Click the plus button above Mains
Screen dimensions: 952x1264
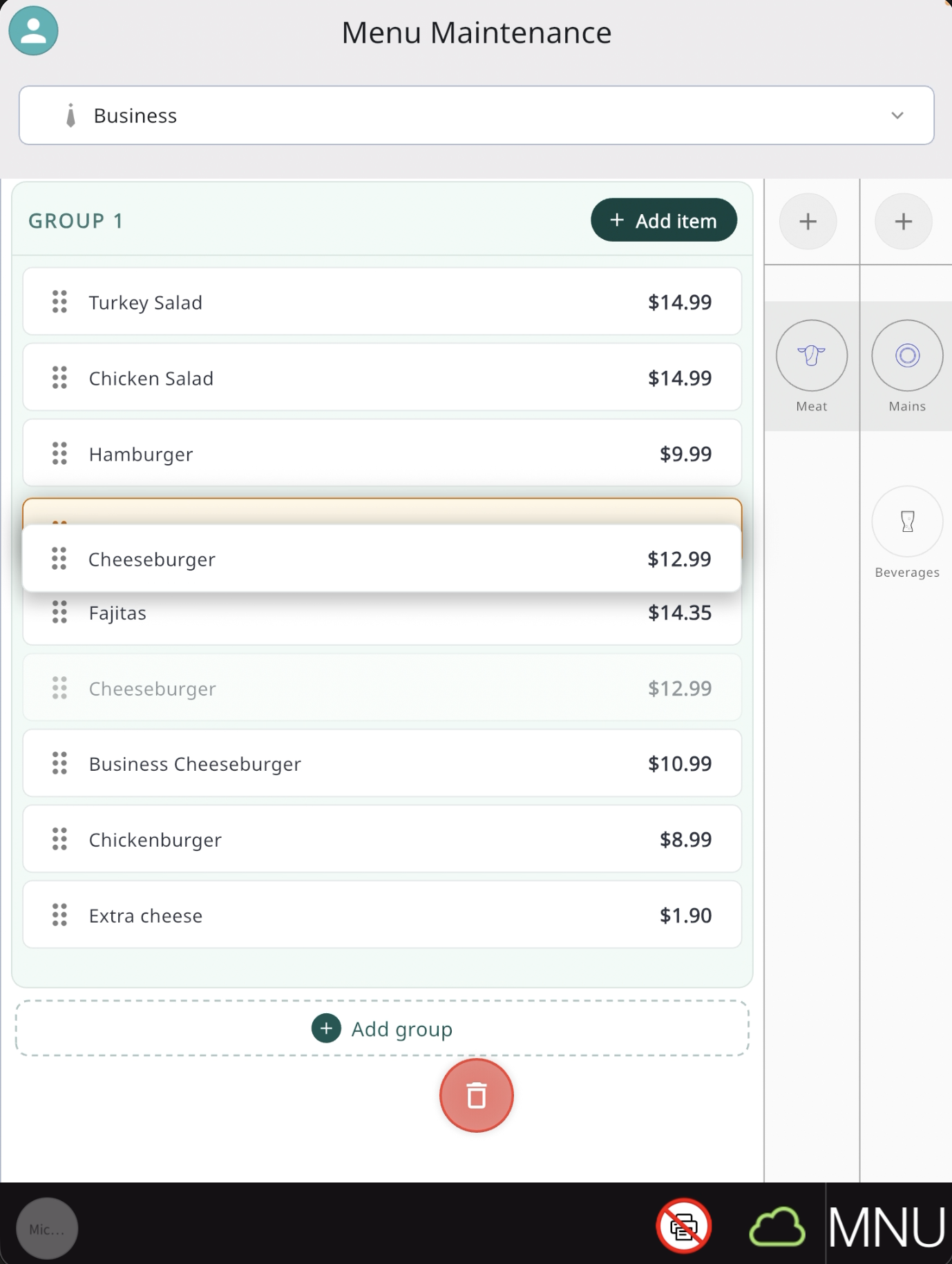(x=904, y=222)
